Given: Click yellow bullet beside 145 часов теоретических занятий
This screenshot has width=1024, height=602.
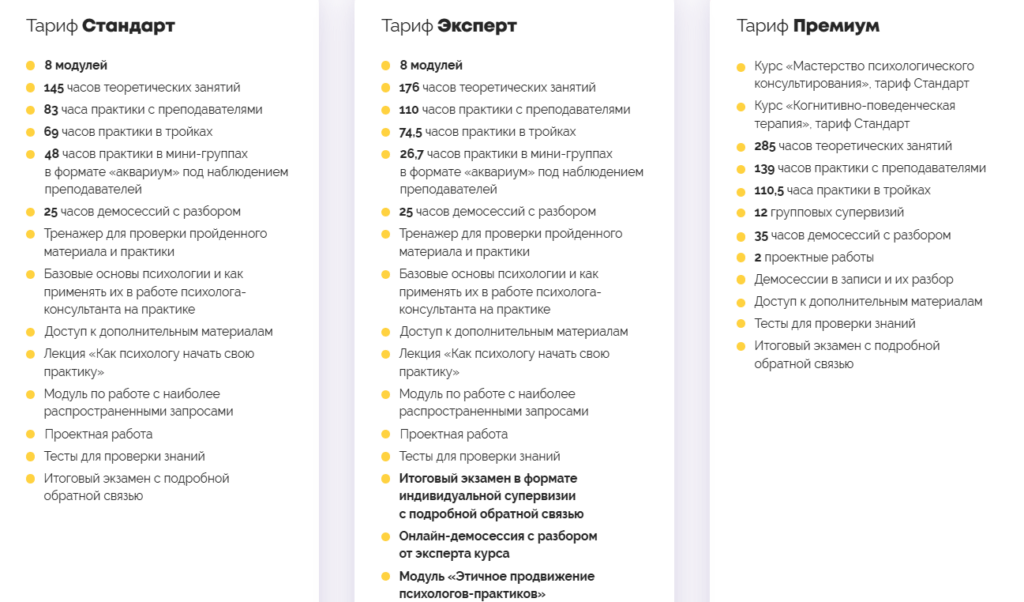Looking at the screenshot, I should pos(30,87).
